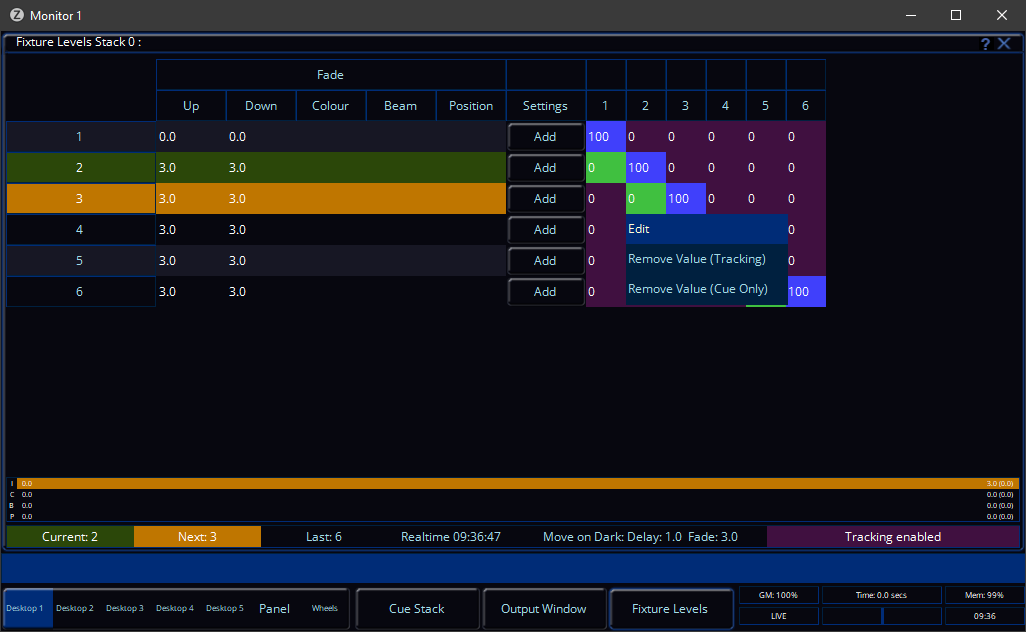Screen dimensions: 1026x632
Task: Open the Panel view
Action: pyautogui.click(x=274, y=608)
